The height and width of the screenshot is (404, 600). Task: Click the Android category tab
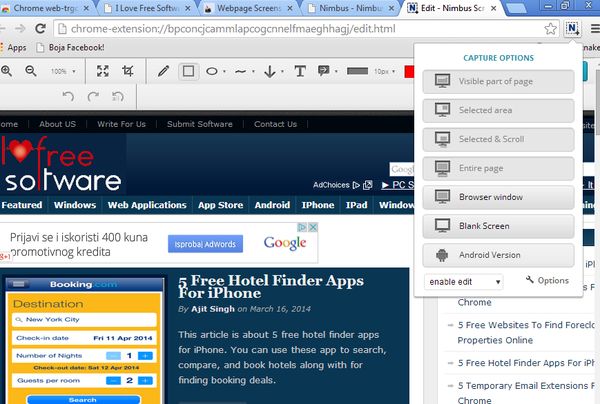[272, 205]
